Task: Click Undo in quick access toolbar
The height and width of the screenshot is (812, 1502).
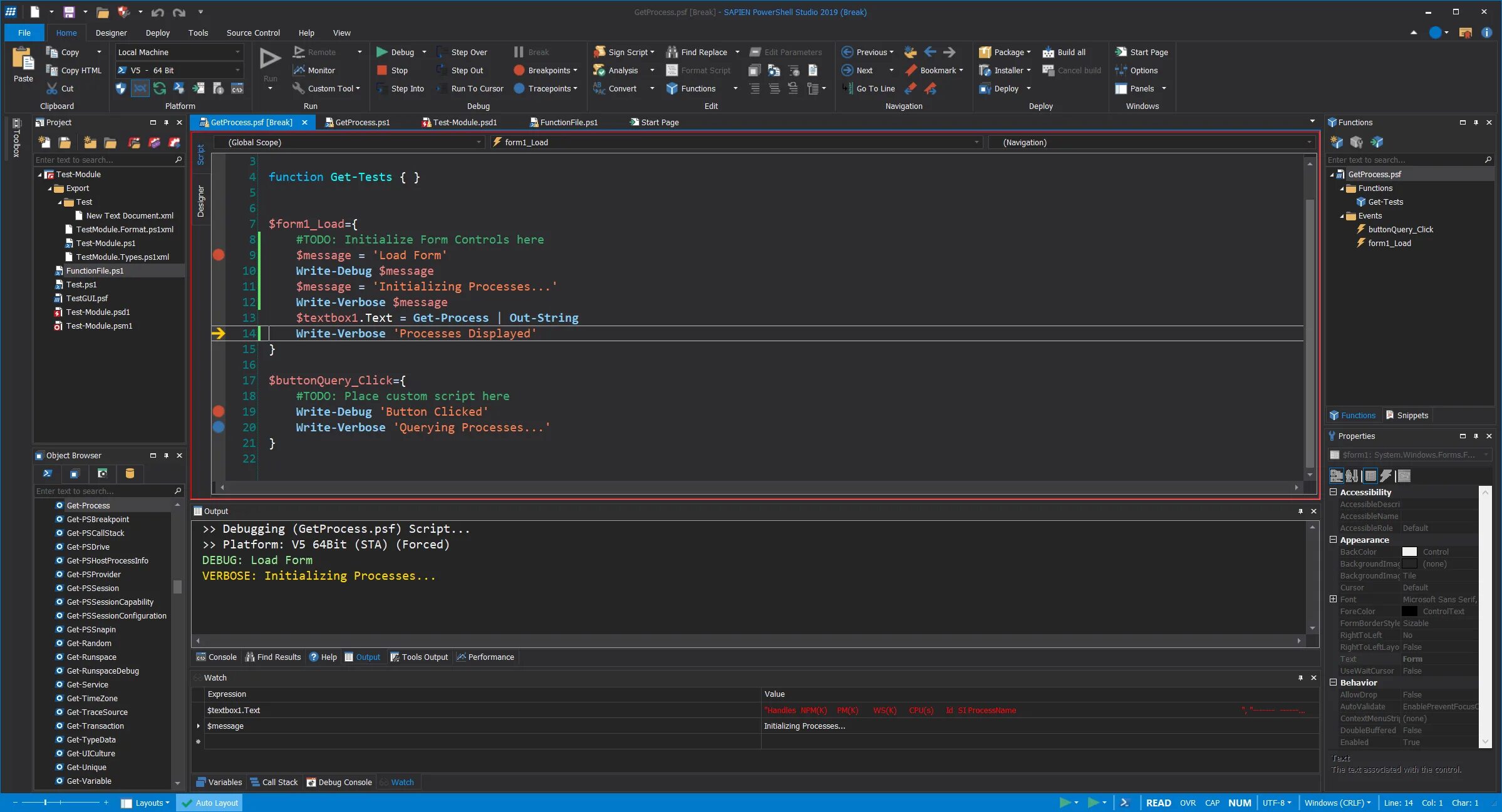Action: (157, 12)
